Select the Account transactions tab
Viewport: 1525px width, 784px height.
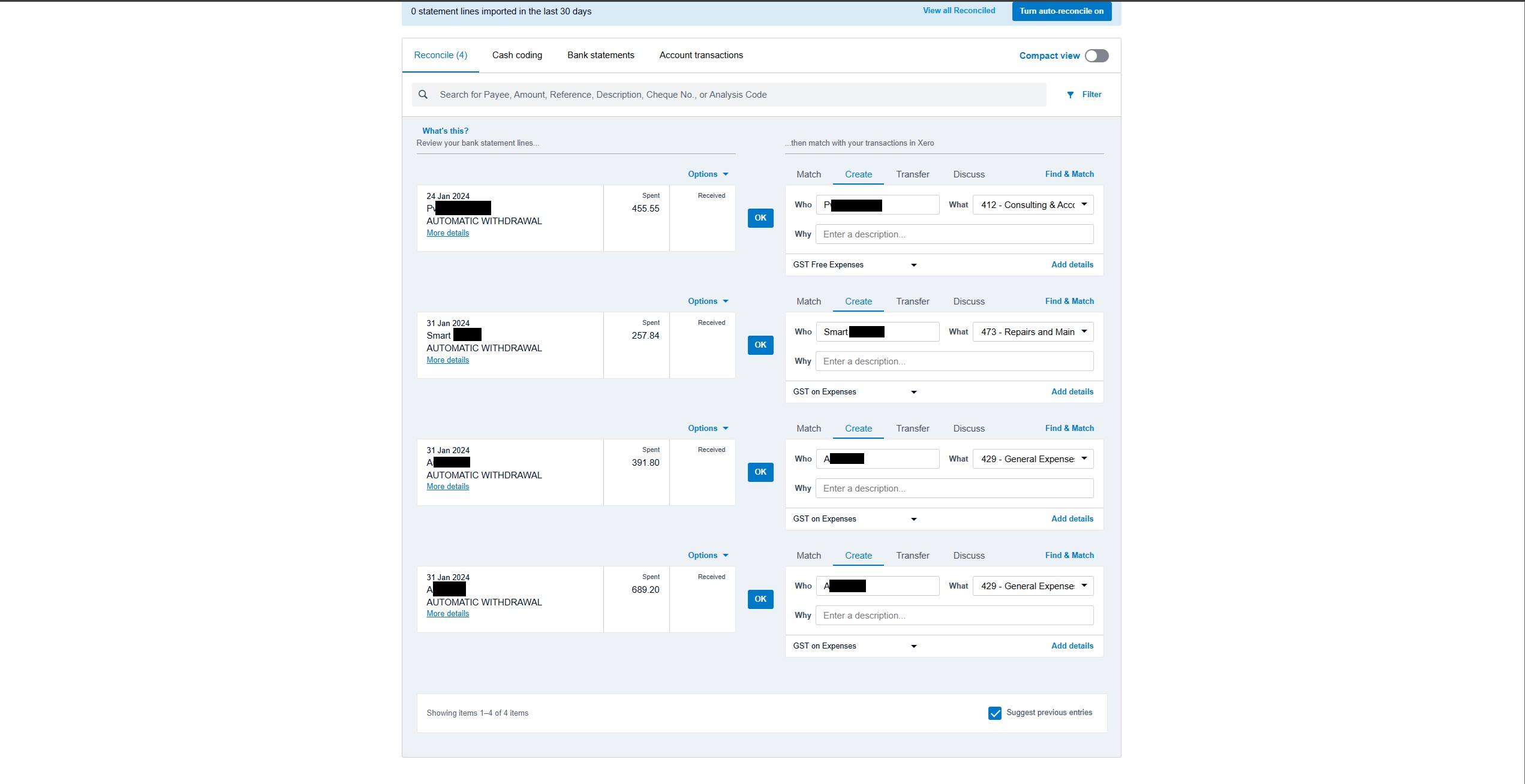click(x=701, y=55)
